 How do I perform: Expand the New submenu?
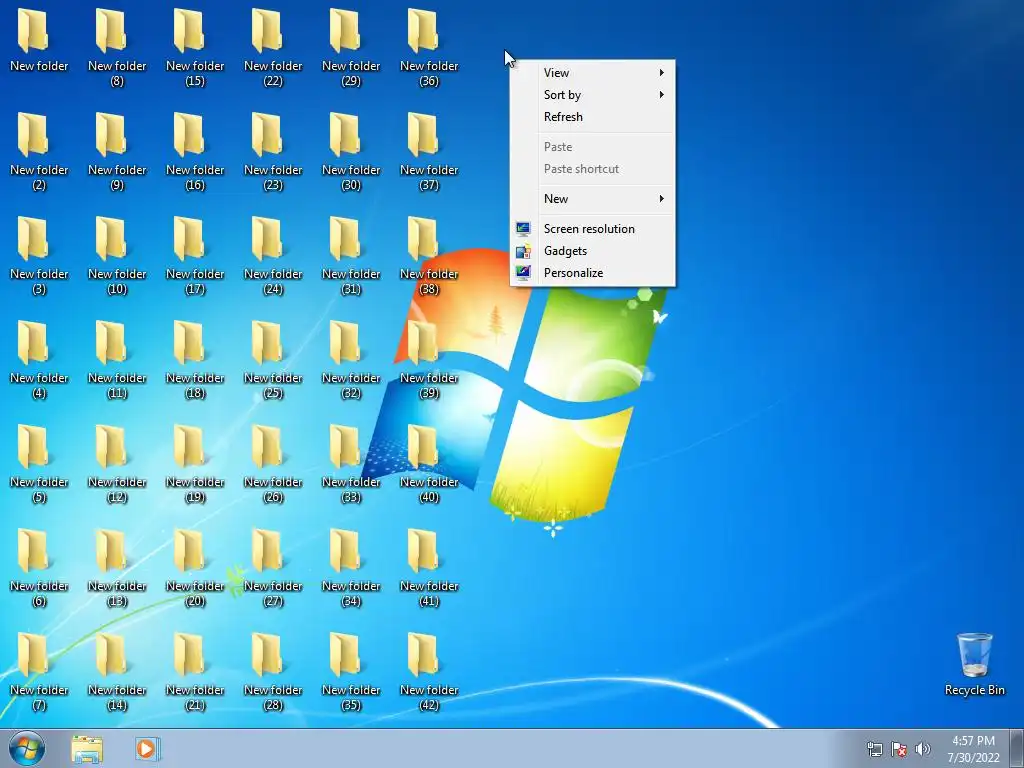click(x=592, y=199)
